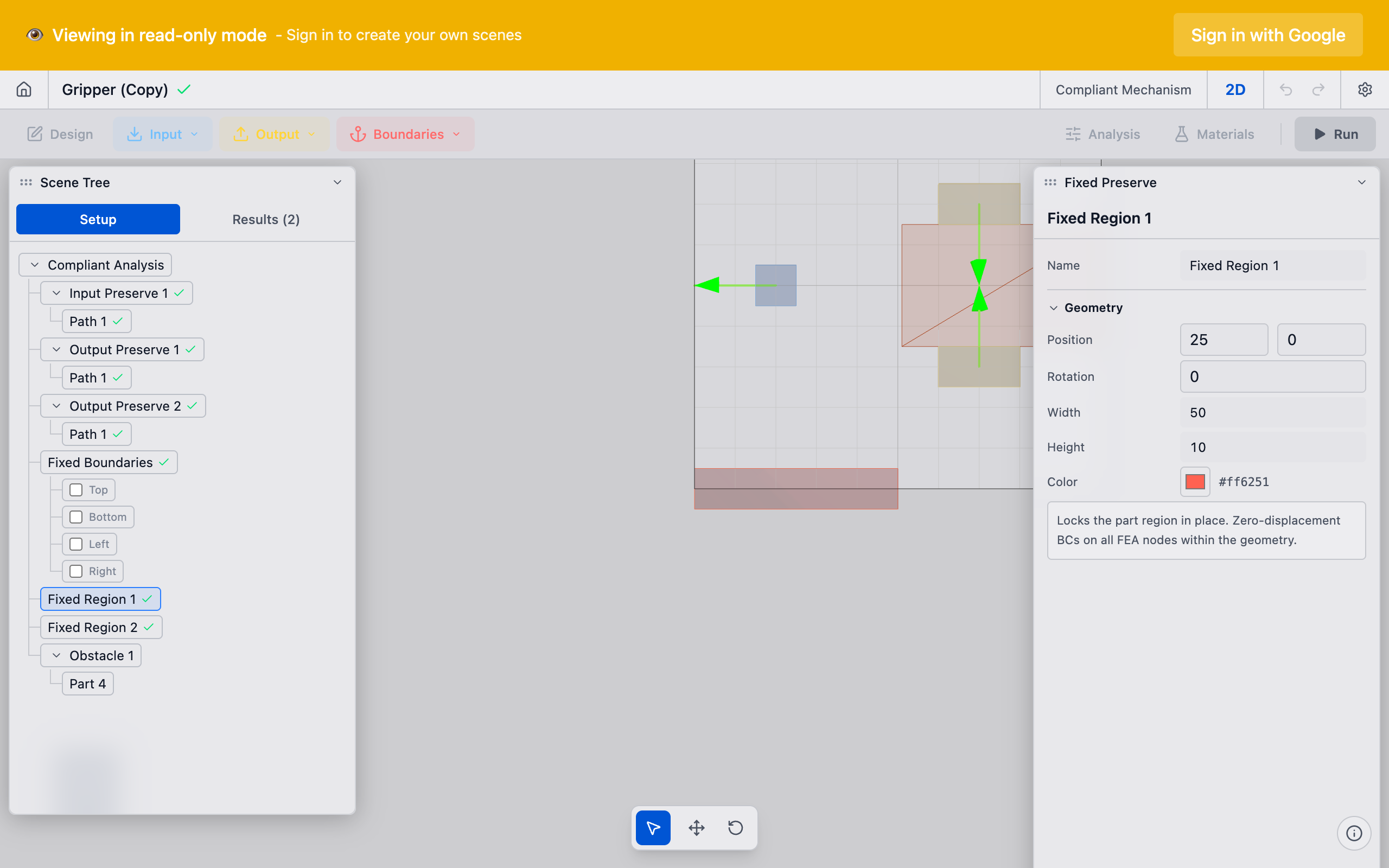Click the #ff6251 color hex value
This screenshot has width=1389, height=868.
pos(1244,482)
